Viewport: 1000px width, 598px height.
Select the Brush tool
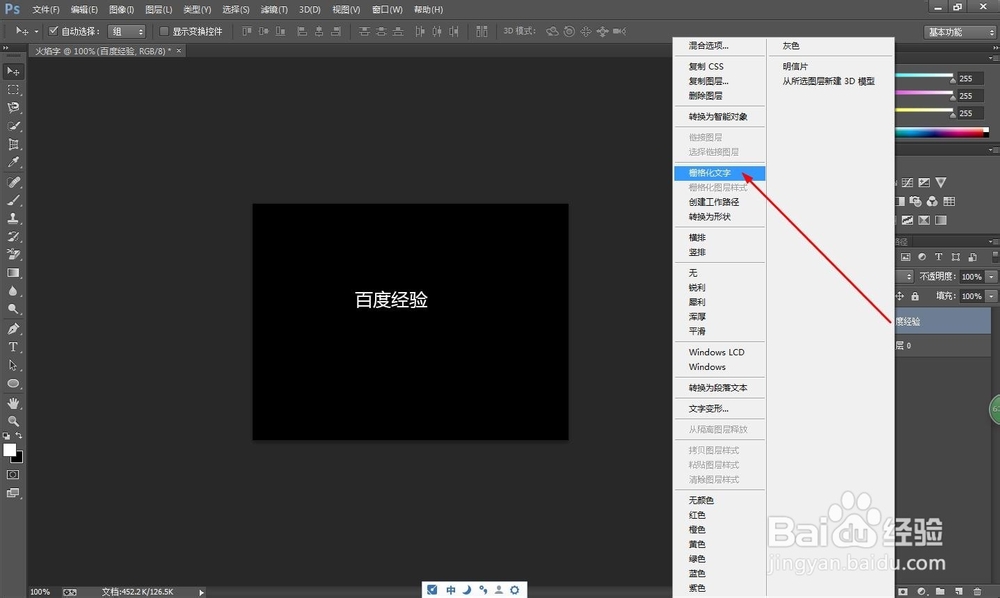tap(13, 200)
